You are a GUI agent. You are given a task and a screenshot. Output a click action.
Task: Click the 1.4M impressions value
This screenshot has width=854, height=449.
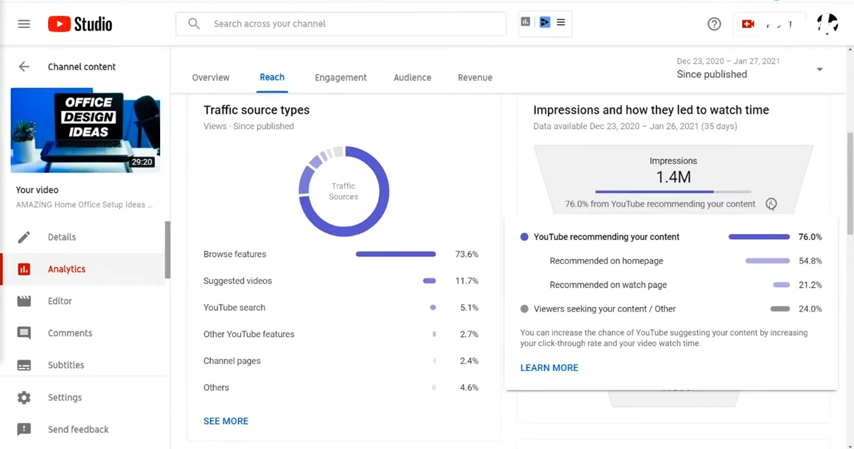click(673, 177)
